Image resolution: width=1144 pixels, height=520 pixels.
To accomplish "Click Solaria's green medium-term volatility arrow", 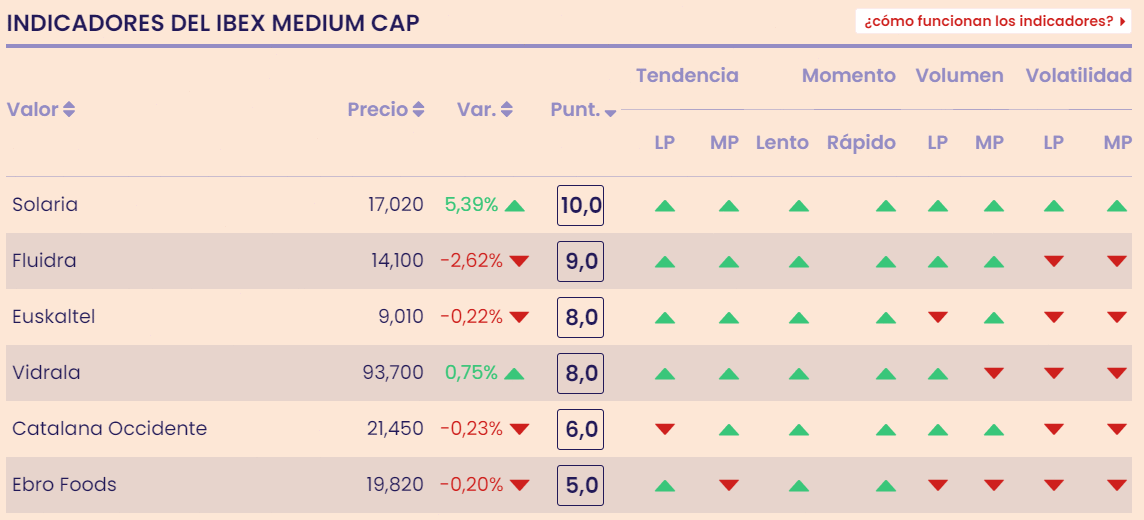I will click(x=1117, y=206).
